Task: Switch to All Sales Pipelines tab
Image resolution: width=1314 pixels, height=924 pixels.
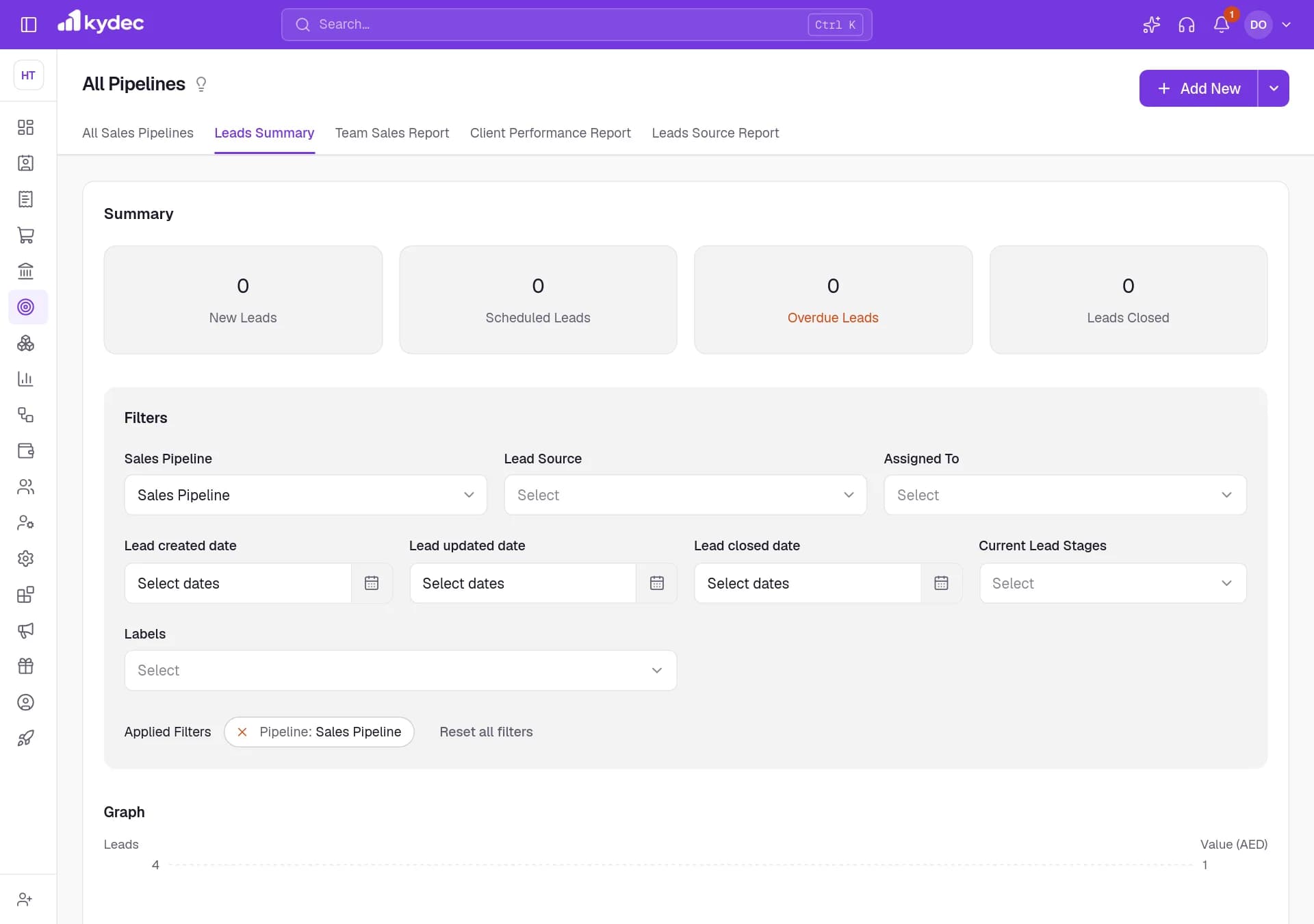Action: point(138,133)
